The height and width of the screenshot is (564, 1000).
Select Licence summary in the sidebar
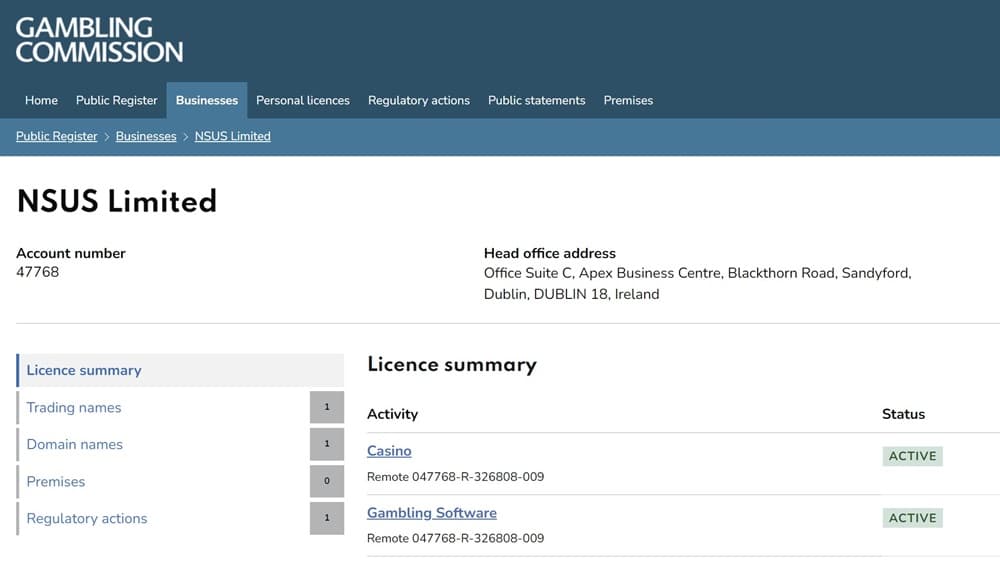pyautogui.click(x=180, y=370)
